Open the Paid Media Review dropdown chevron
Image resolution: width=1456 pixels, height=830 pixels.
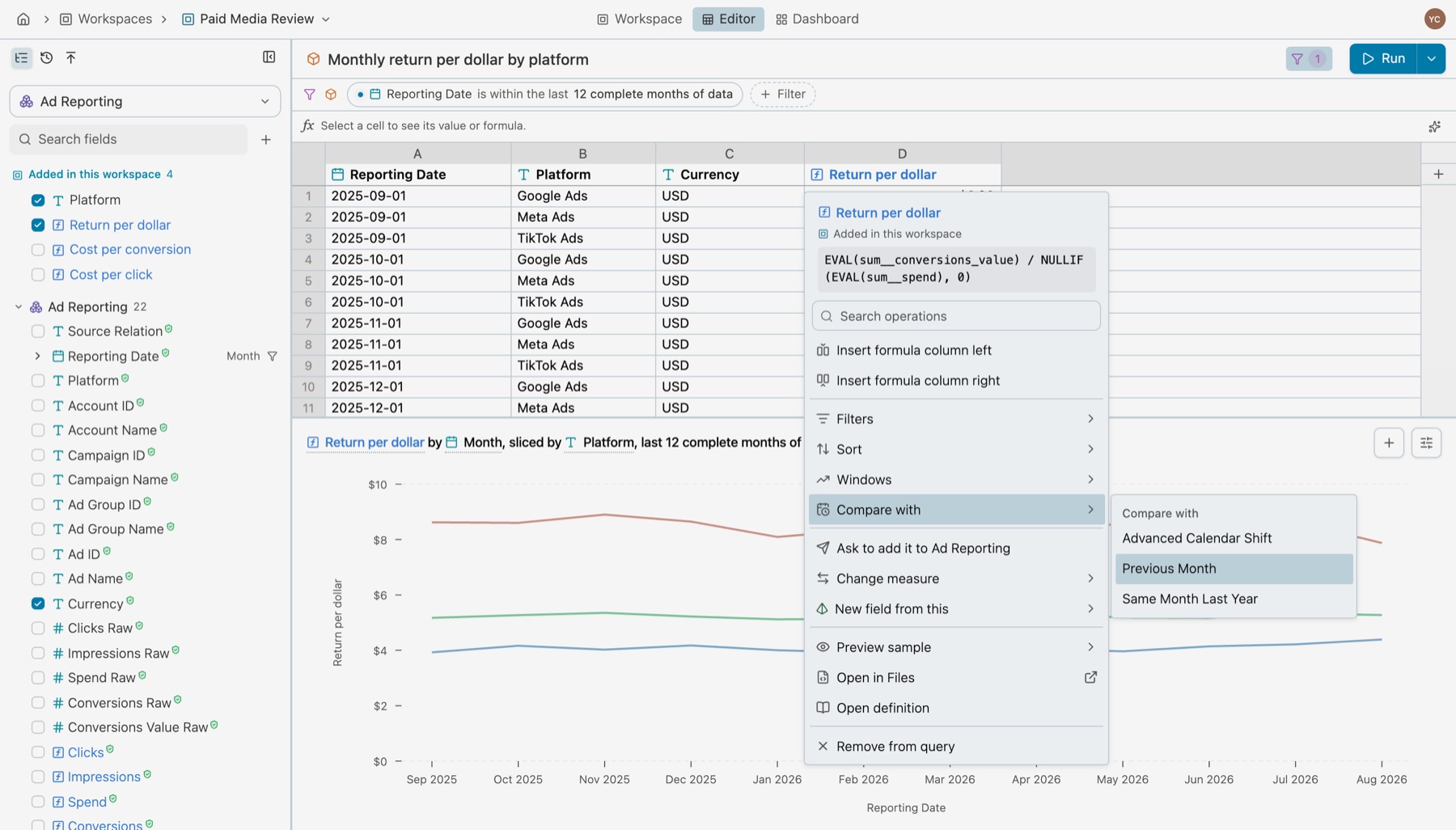[x=326, y=19]
